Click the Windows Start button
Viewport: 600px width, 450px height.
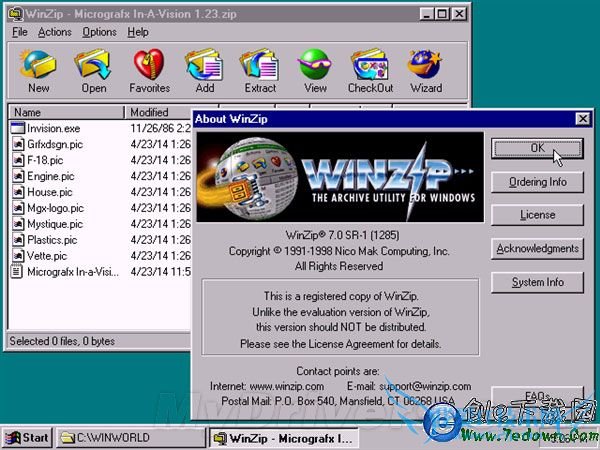(27, 437)
